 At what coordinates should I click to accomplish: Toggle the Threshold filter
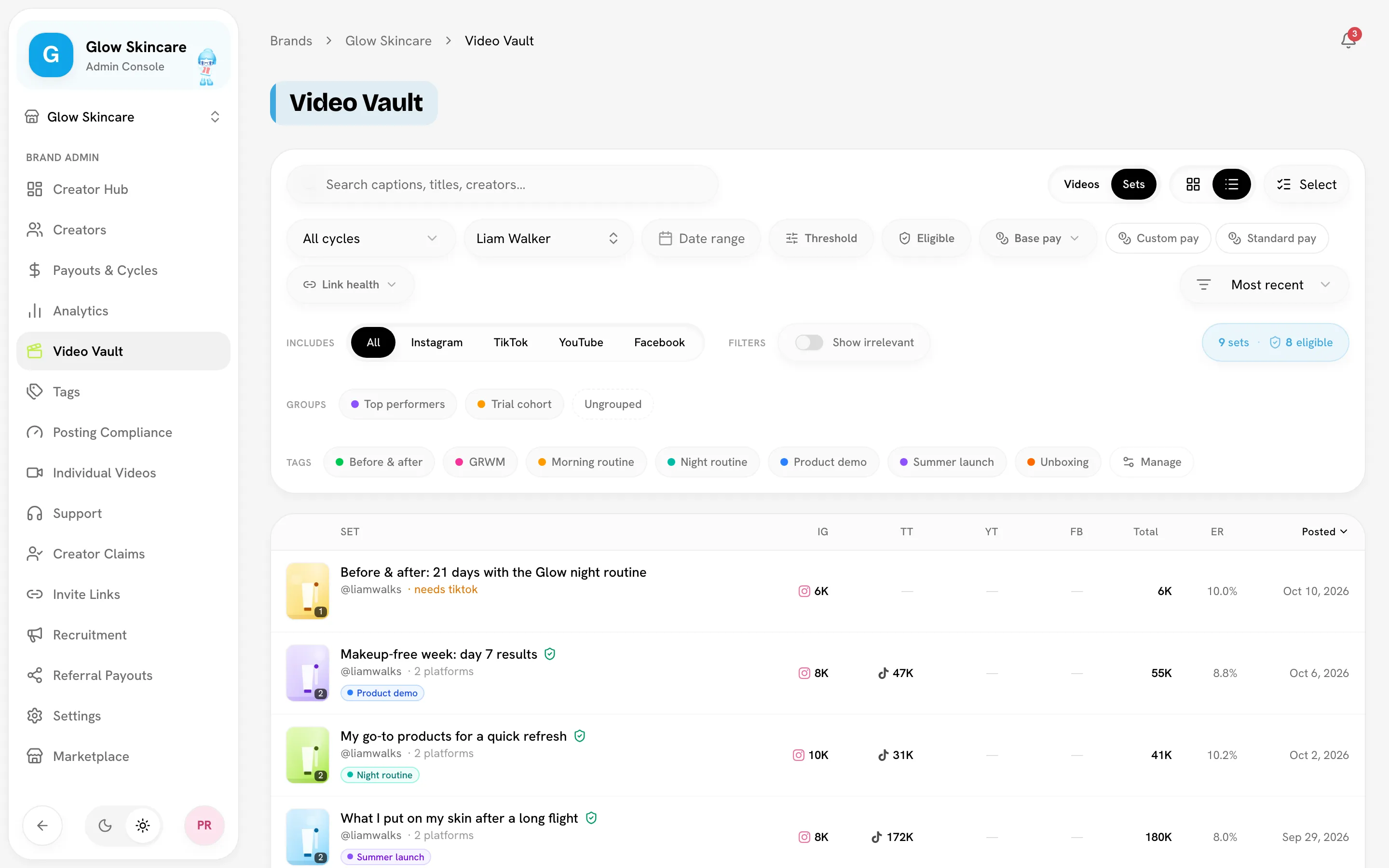coord(821,238)
